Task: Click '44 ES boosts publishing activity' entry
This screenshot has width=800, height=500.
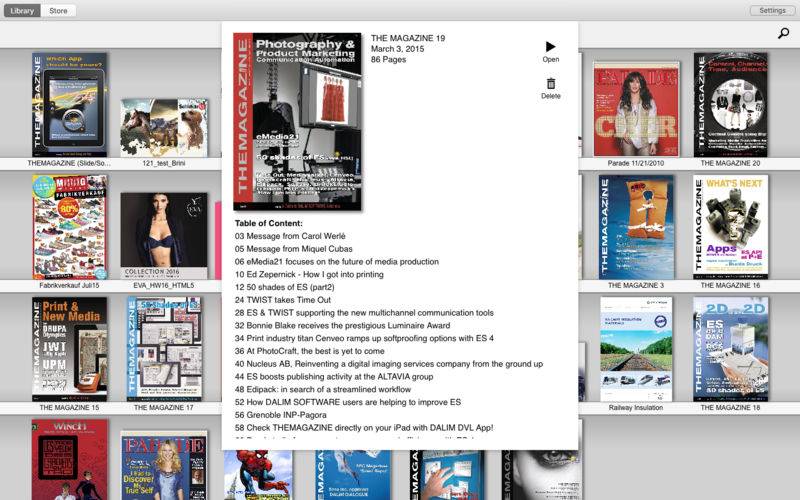Action: tap(334, 377)
